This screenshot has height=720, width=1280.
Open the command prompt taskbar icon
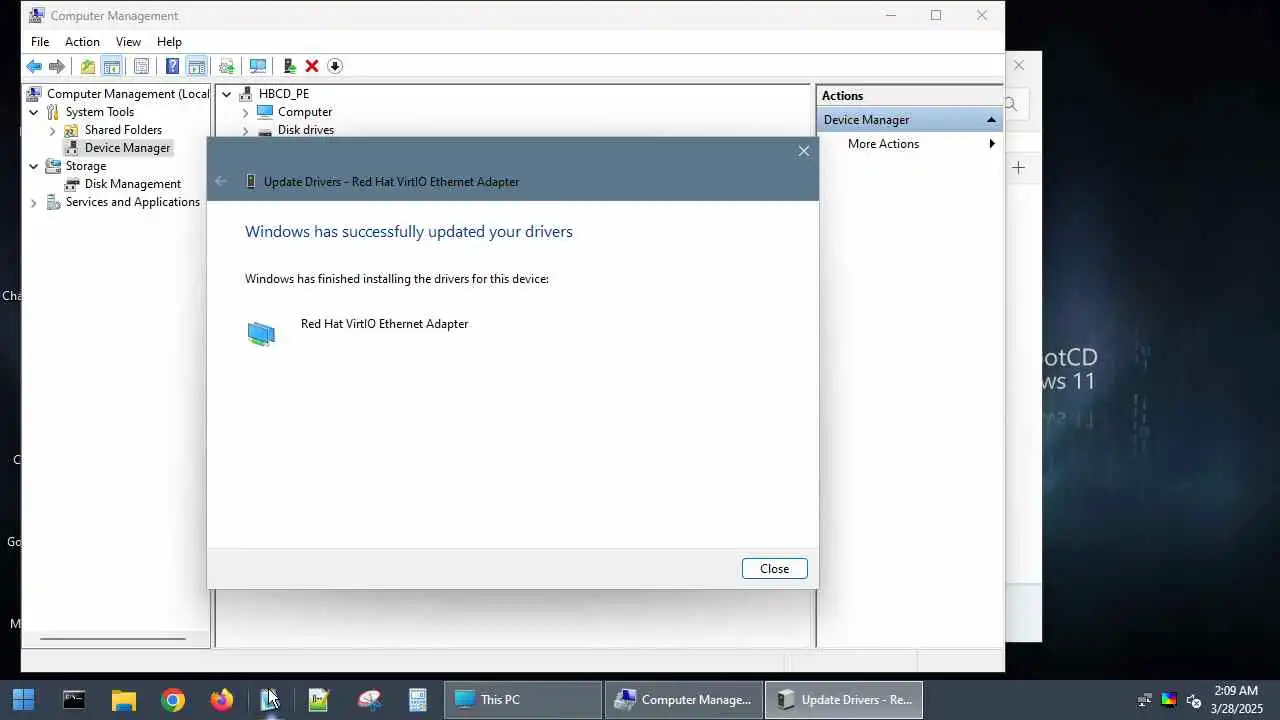tap(74, 699)
